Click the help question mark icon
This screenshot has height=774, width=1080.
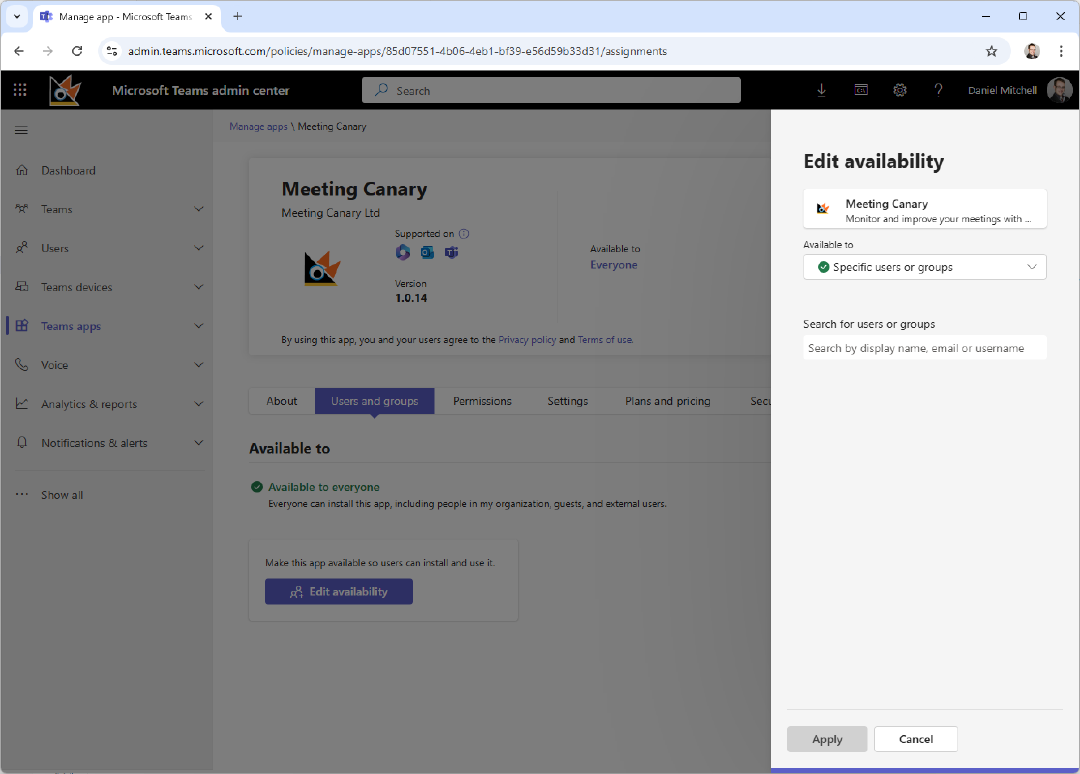coord(938,89)
